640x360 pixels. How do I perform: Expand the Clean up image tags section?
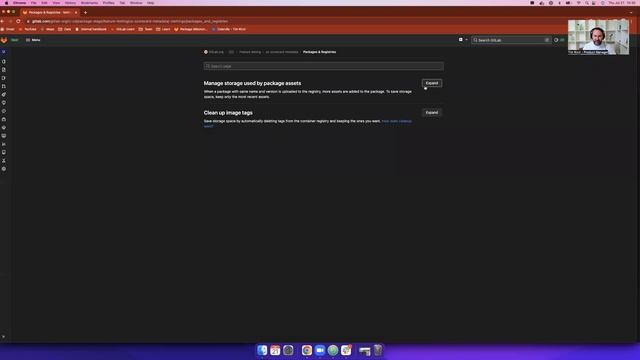pyautogui.click(x=431, y=113)
